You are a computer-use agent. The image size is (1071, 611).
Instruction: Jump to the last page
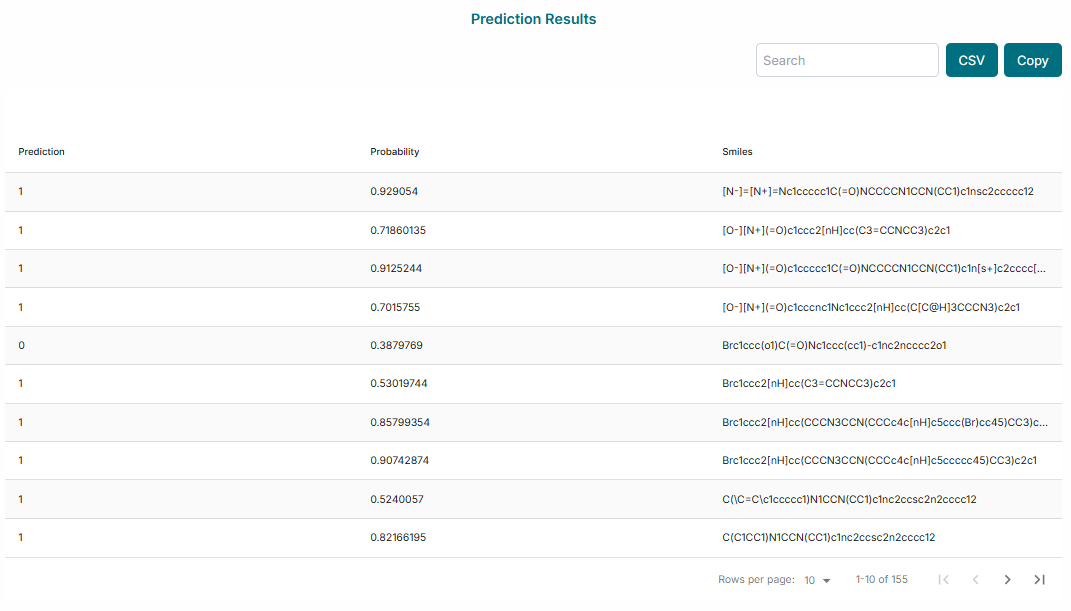[1039, 579]
